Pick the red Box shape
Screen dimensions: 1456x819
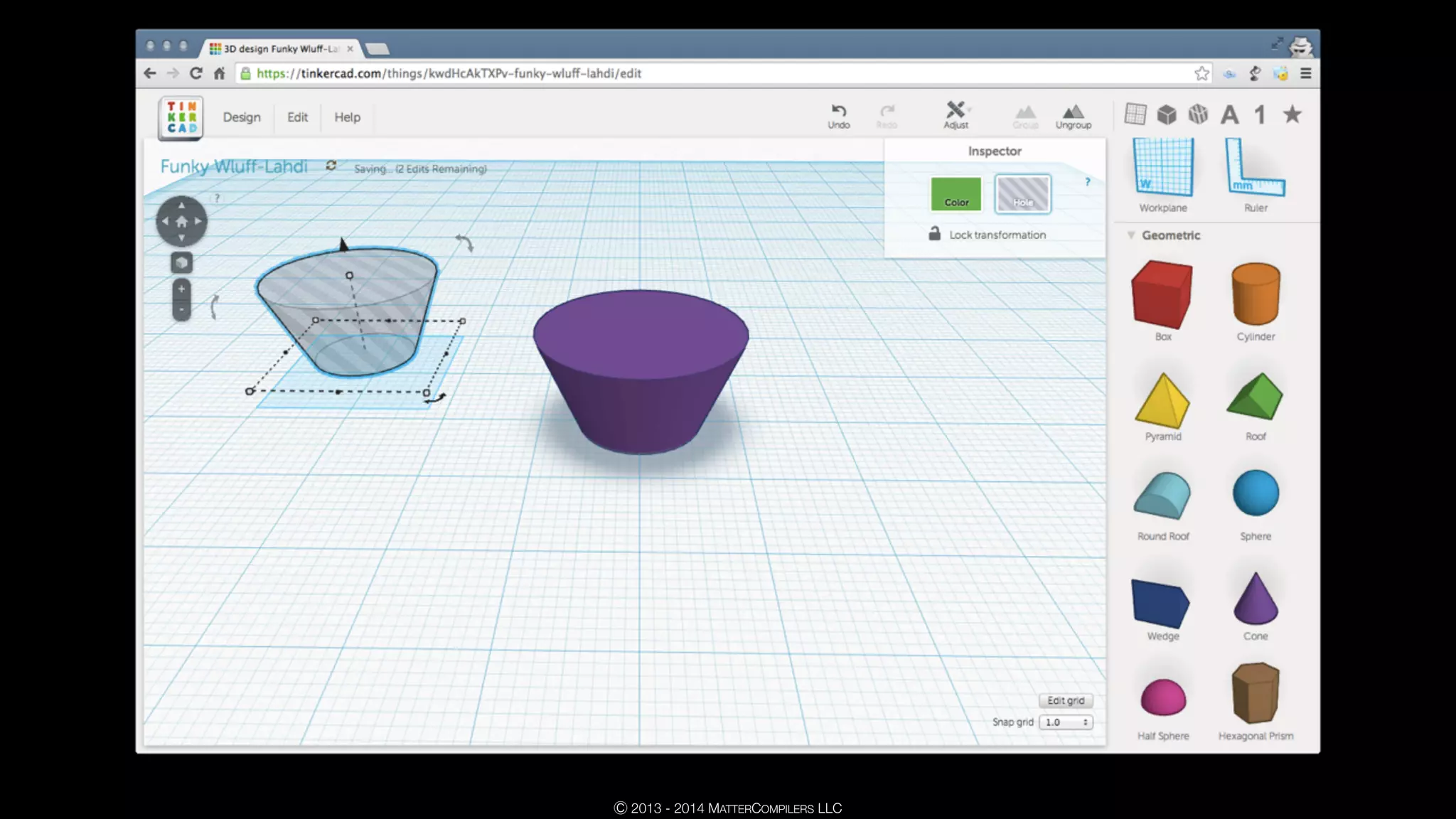coord(1162,296)
